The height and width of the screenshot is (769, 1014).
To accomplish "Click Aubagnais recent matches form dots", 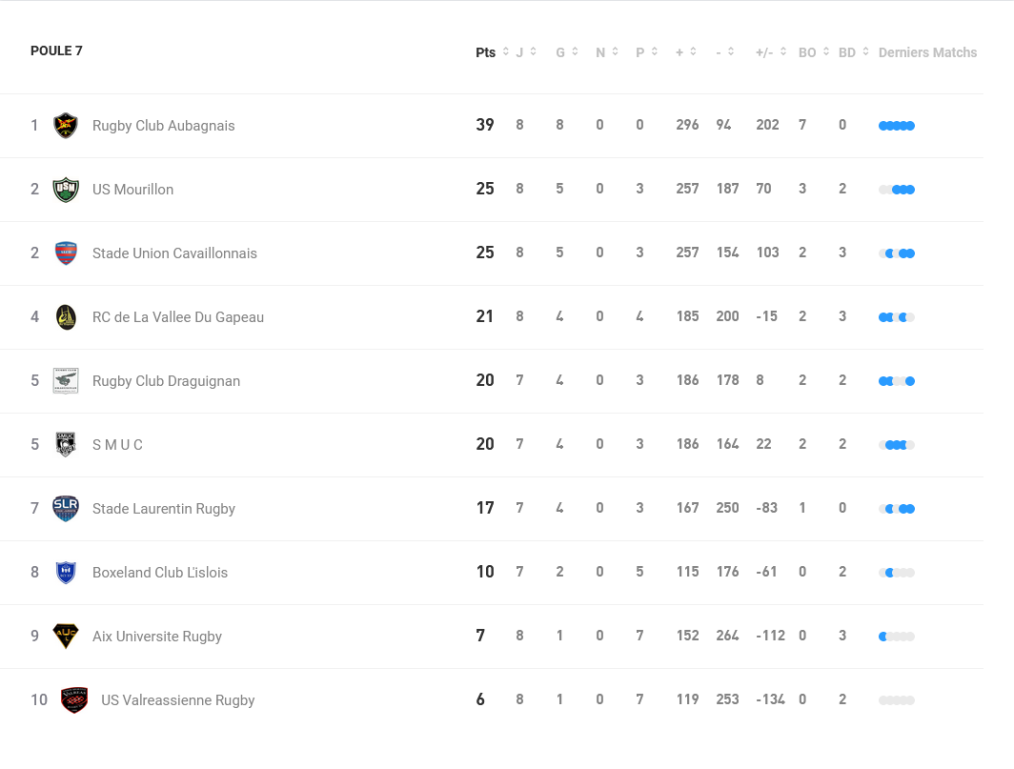I will (896, 126).
